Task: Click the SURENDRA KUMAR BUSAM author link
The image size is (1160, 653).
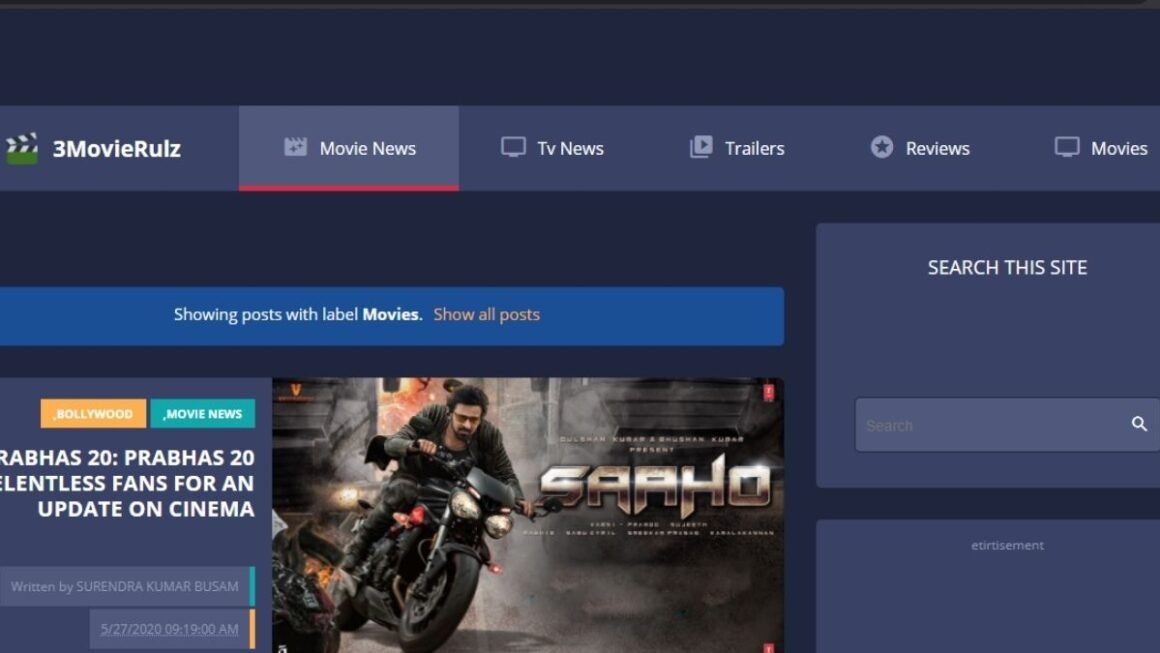Action: click(156, 587)
